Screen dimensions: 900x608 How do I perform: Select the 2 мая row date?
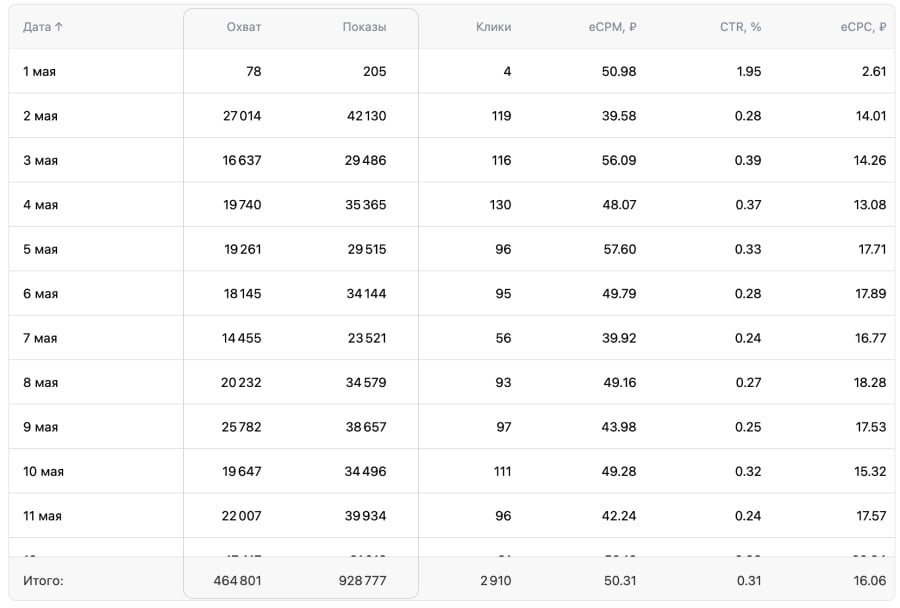coord(40,116)
